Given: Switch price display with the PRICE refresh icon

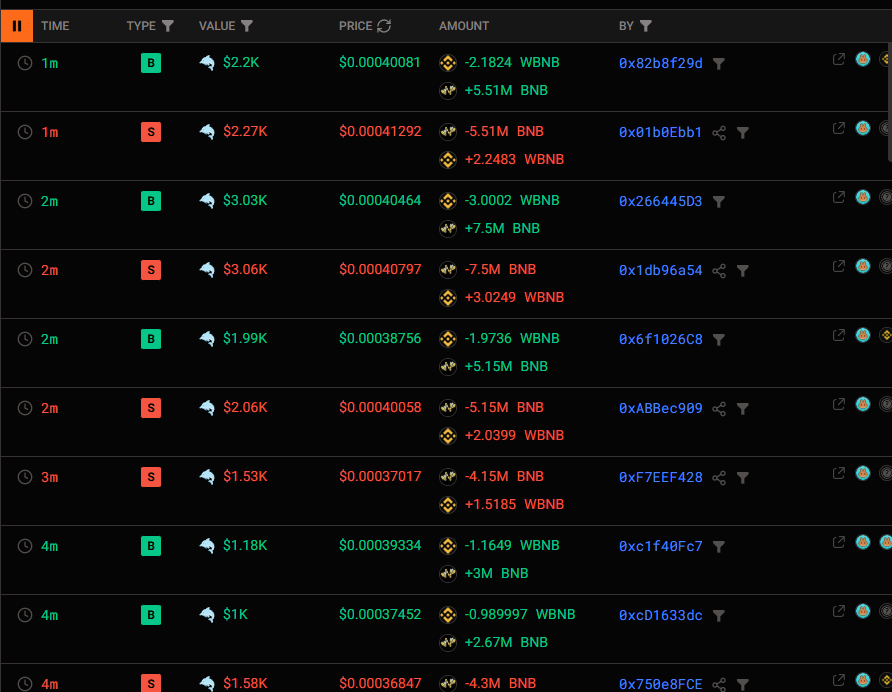Looking at the screenshot, I should tap(384, 26).
